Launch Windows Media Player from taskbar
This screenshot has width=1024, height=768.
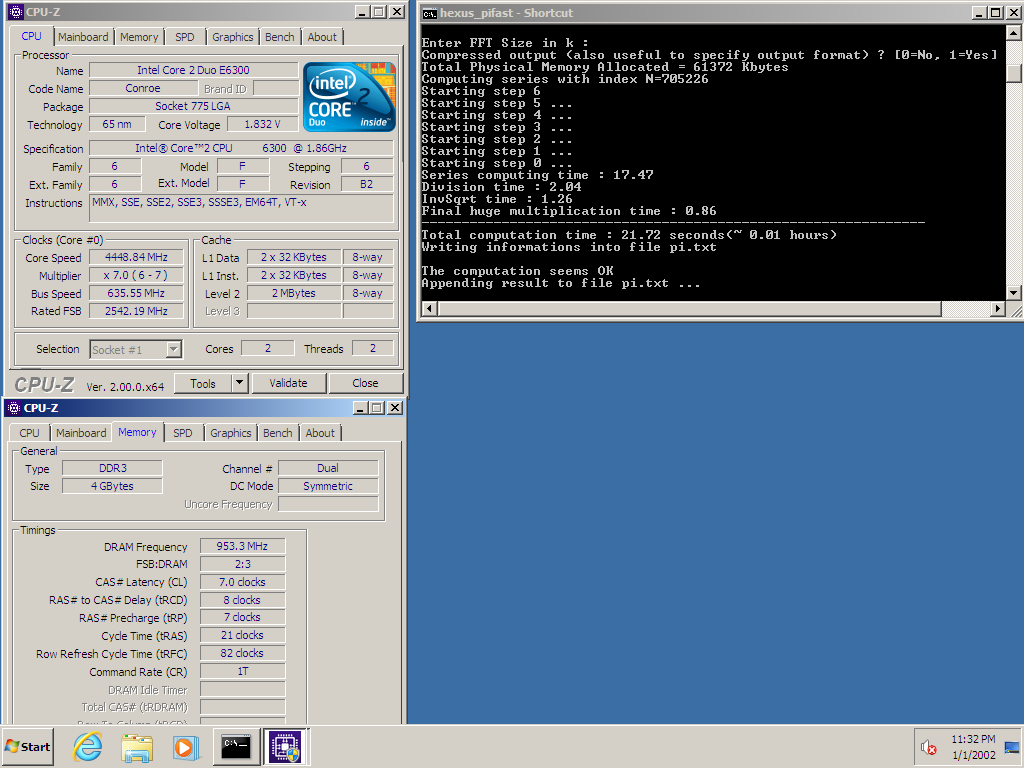(185, 746)
